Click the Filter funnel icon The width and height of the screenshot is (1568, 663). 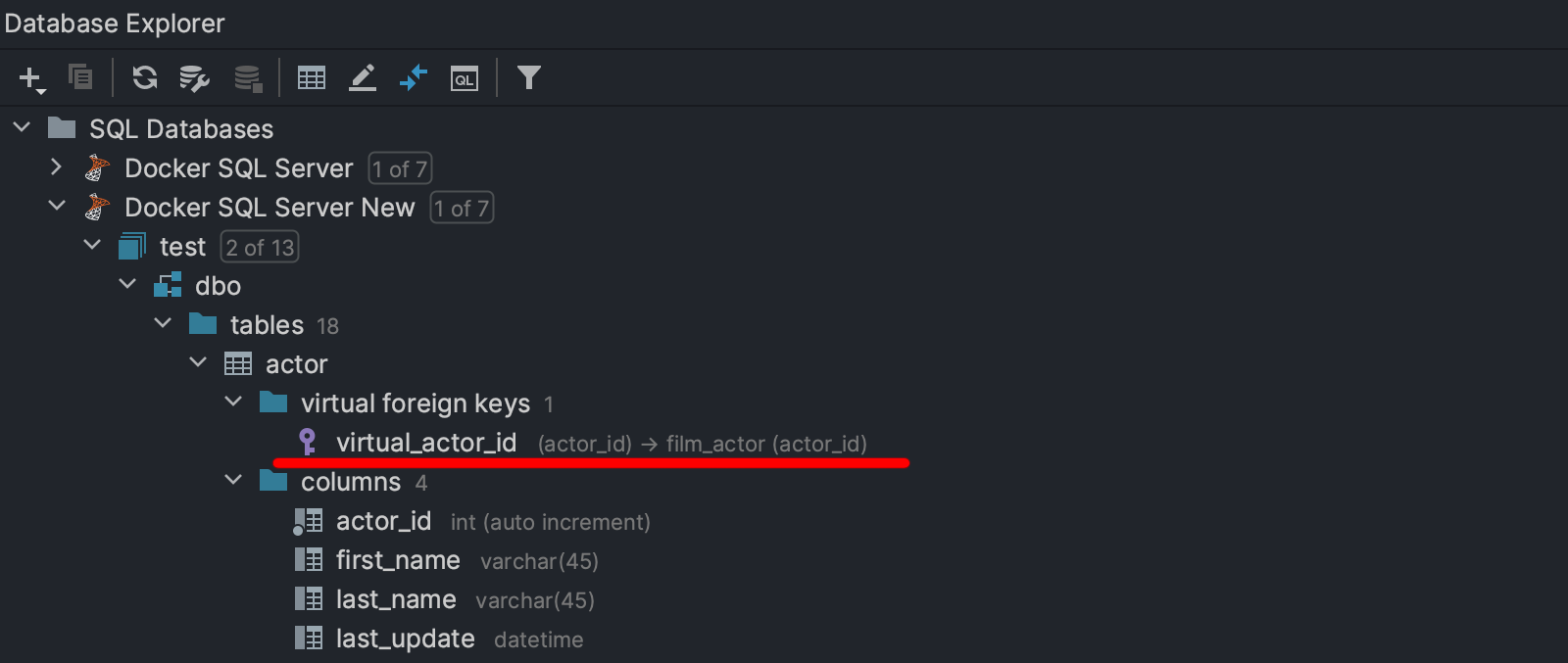(x=529, y=77)
